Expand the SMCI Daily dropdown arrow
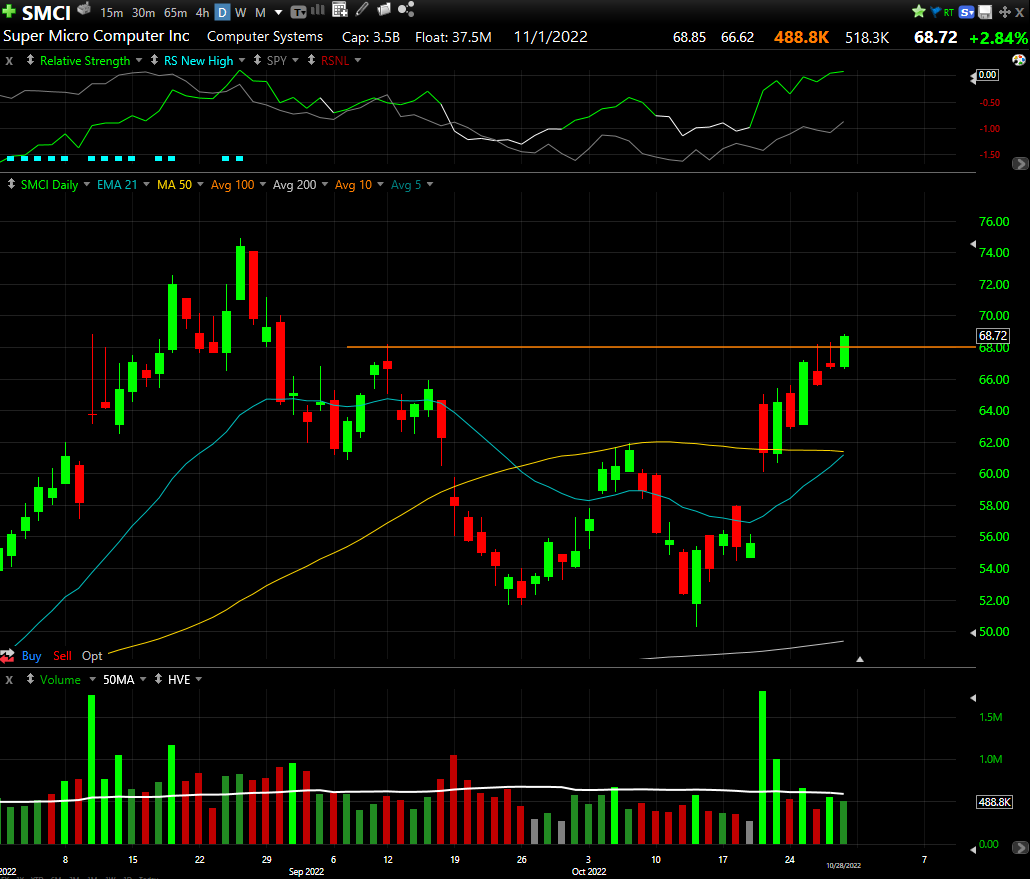The width and height of the screenshot is (1030, 879). 87,185
